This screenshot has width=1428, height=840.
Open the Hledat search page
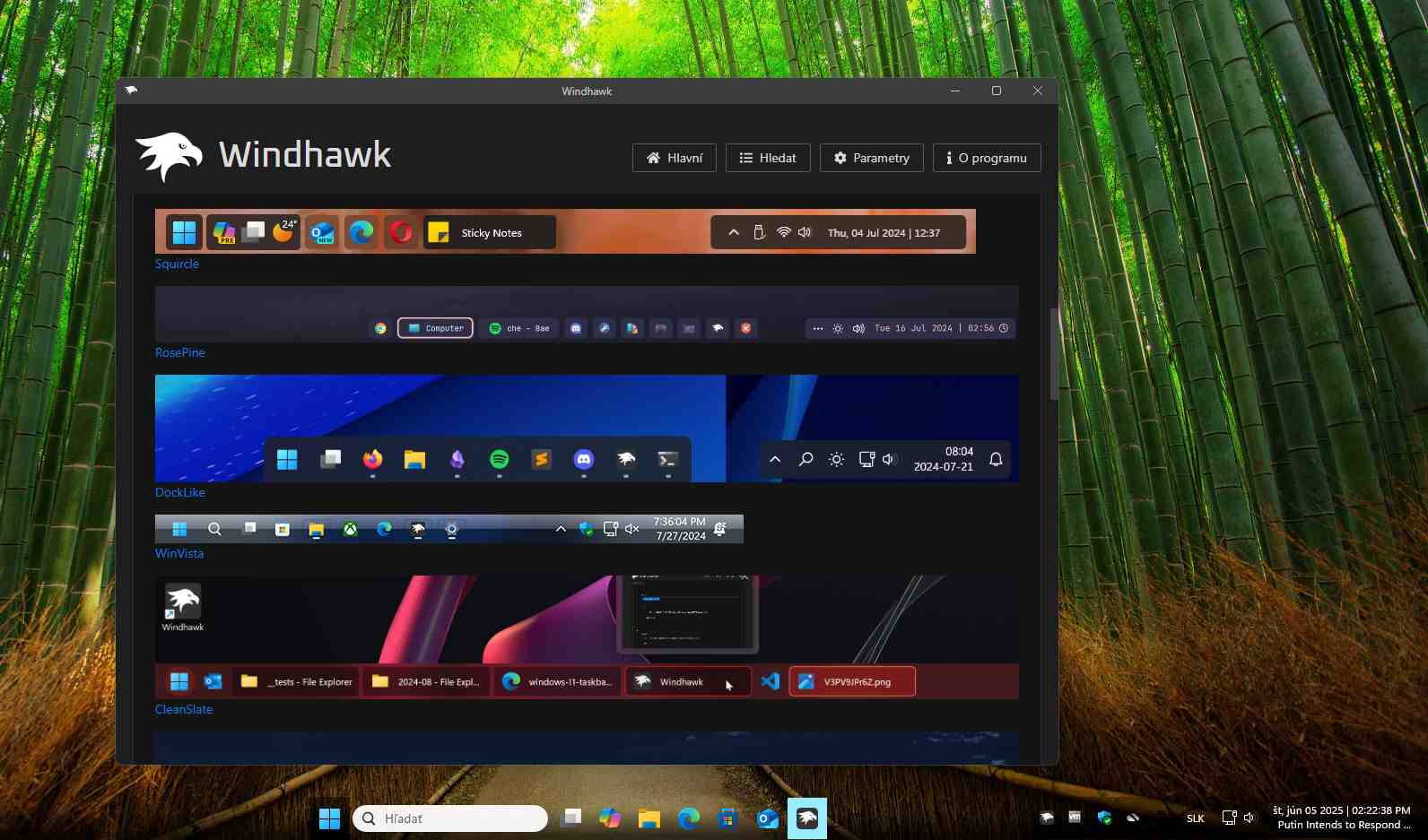click(768, 158)
